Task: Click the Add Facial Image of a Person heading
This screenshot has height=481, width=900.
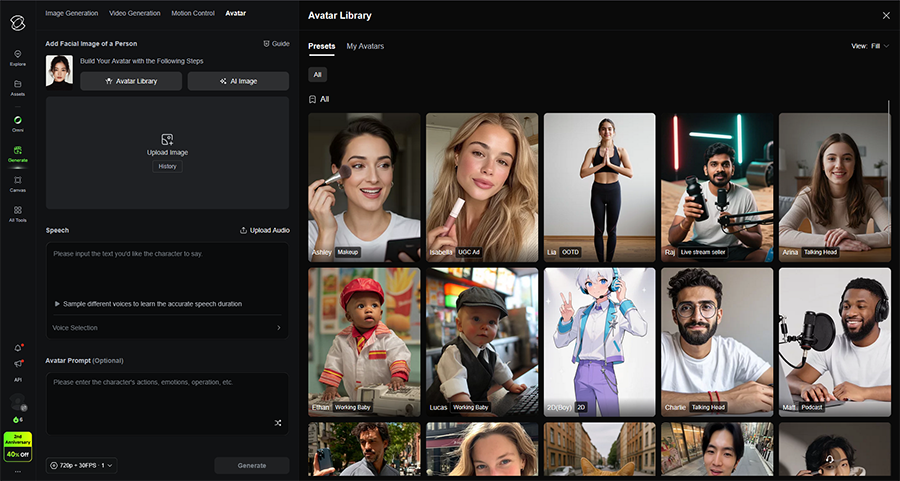Action: pyautogui.click(x=91, y=44)
